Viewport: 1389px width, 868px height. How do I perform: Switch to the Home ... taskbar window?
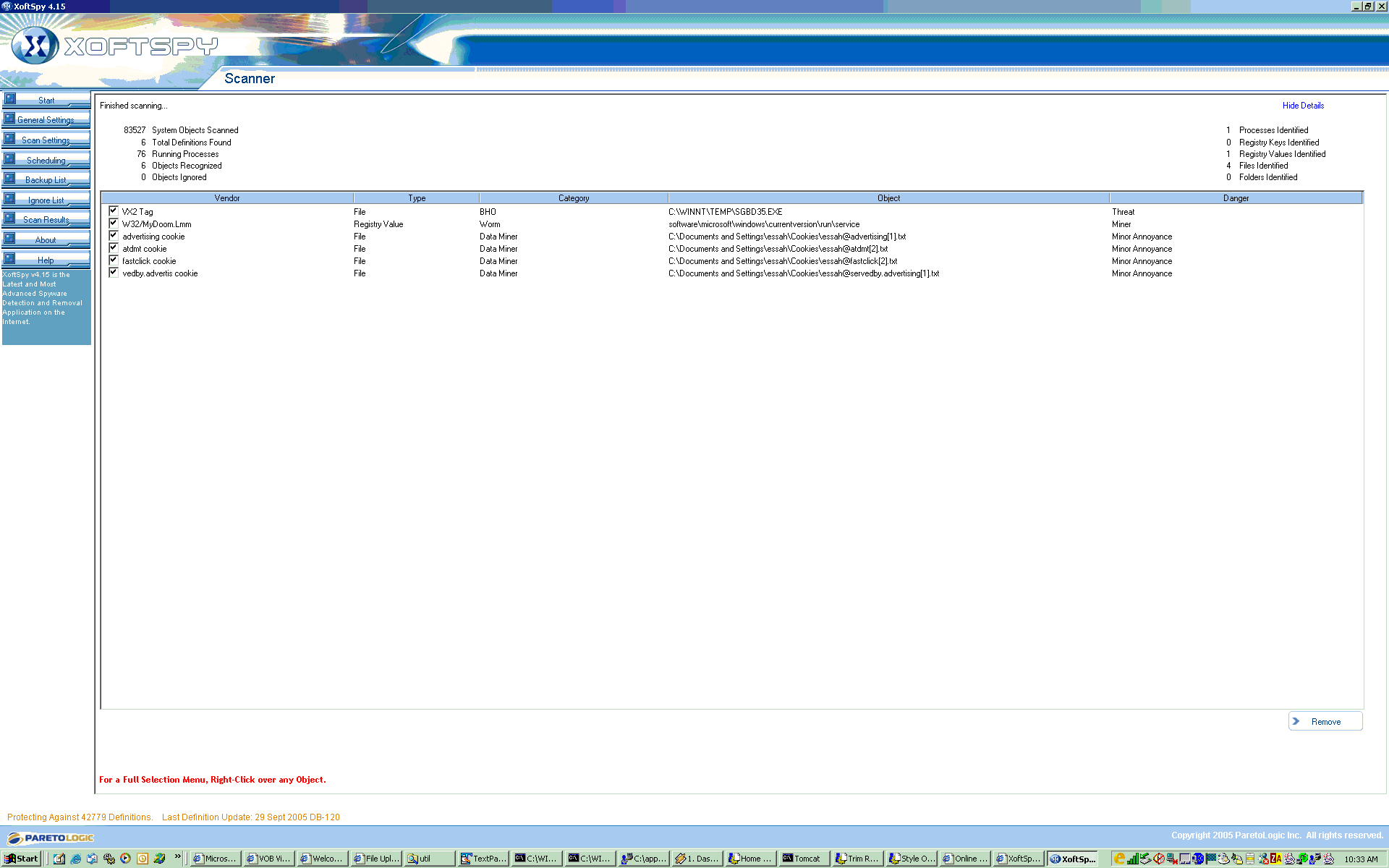coord(750,859)
